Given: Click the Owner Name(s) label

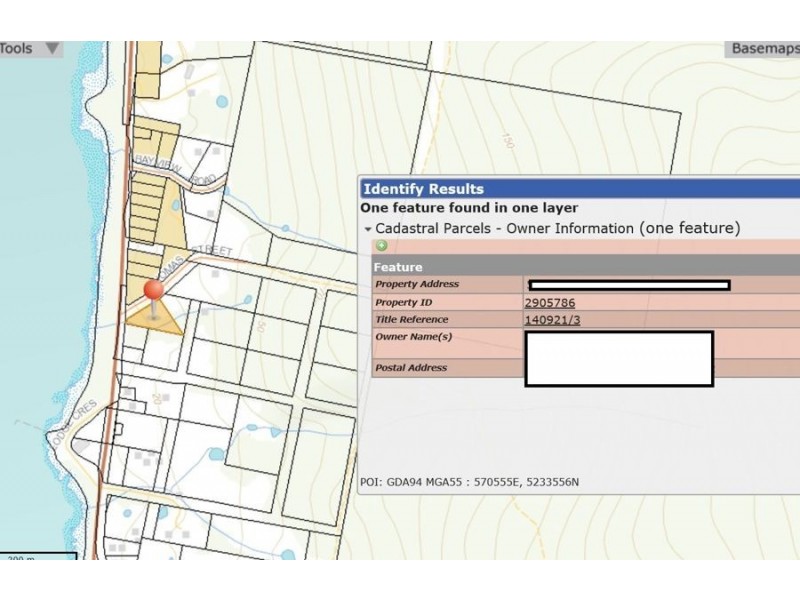Looking at the screenshot, I should 414,337.
